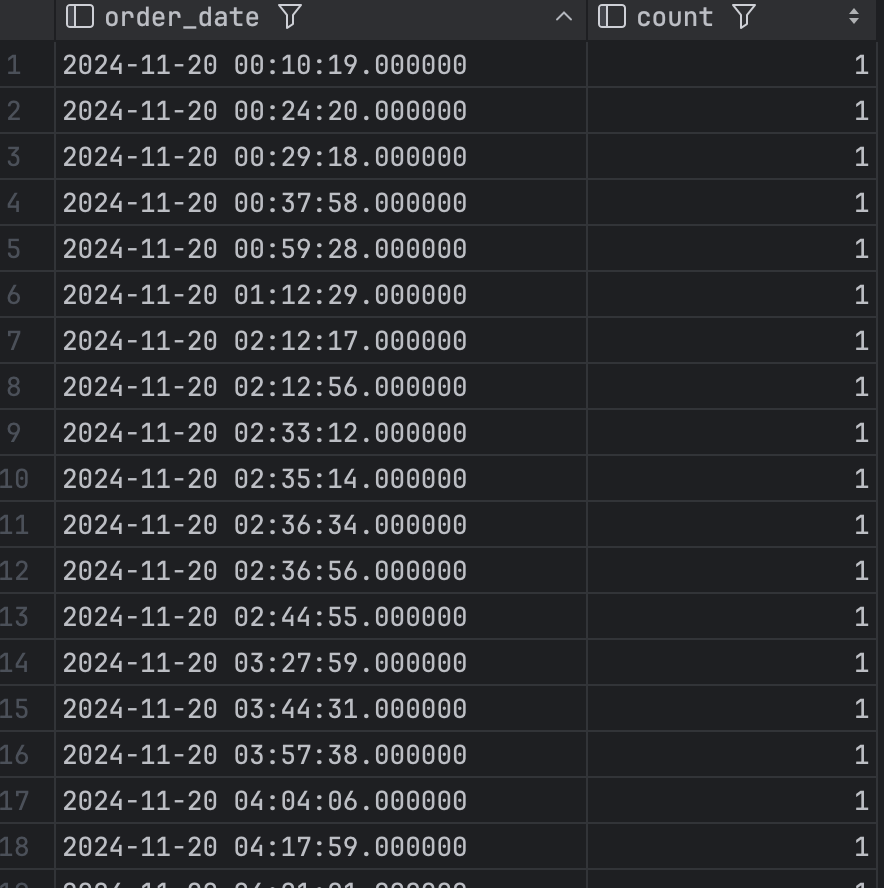Open the order_date column filter

pyautogui.click(x=290, y=16)
